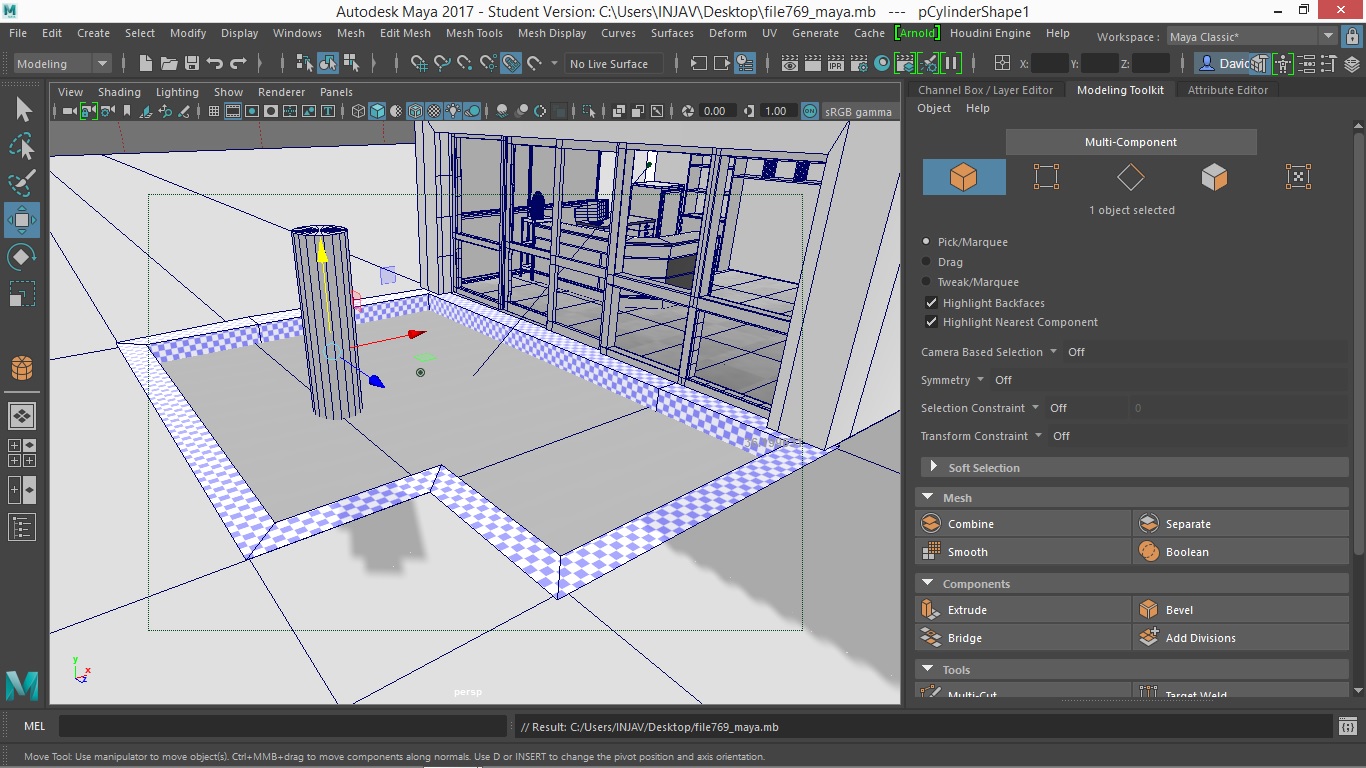
Task: Select the Tweak/Marquee radio button
Action: pyautogui.click(x=926, y=282)
